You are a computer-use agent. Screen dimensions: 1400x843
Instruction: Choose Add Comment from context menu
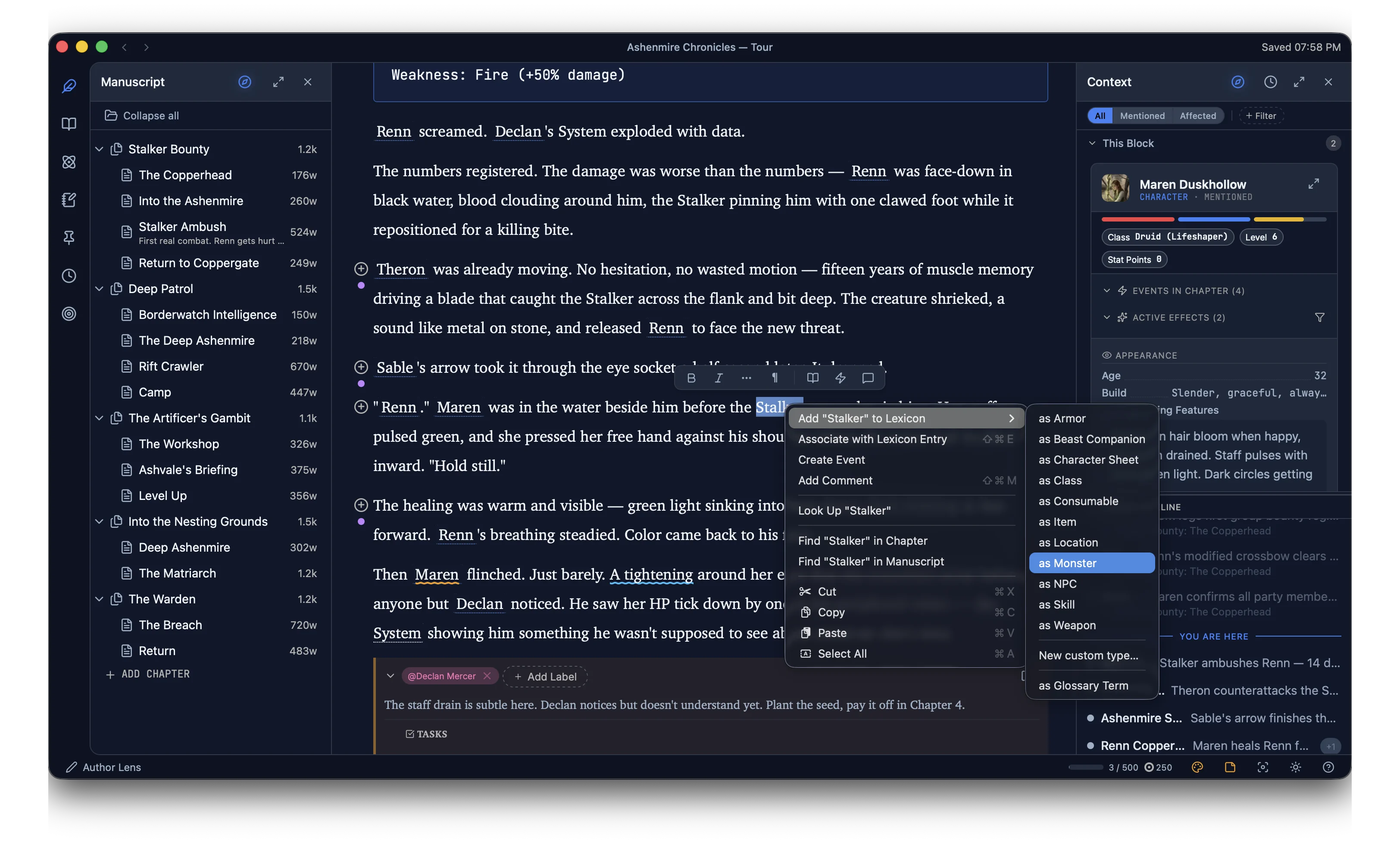(906, 481)
